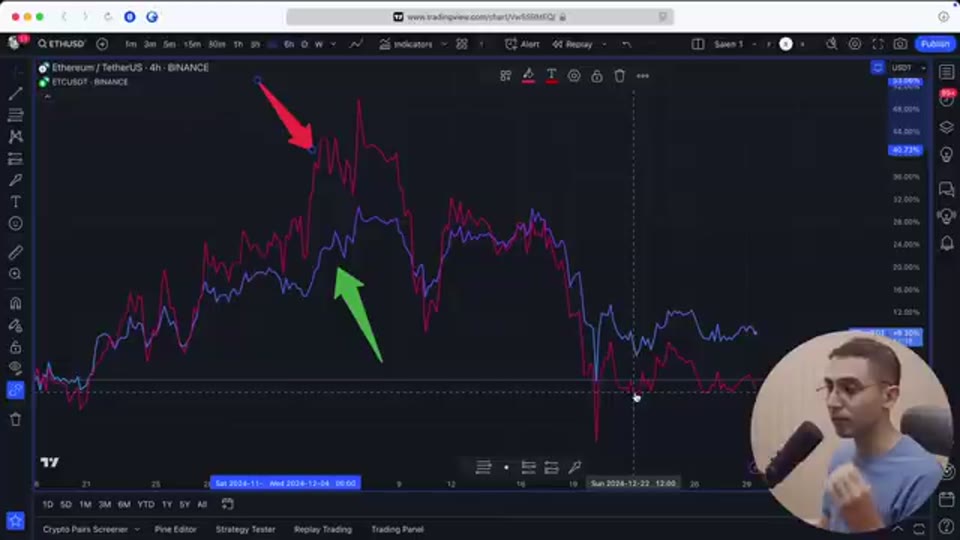The width and height of the screenshot is (960, 540).
Task: Select the 1m timeframe
Action: point(130,44)
